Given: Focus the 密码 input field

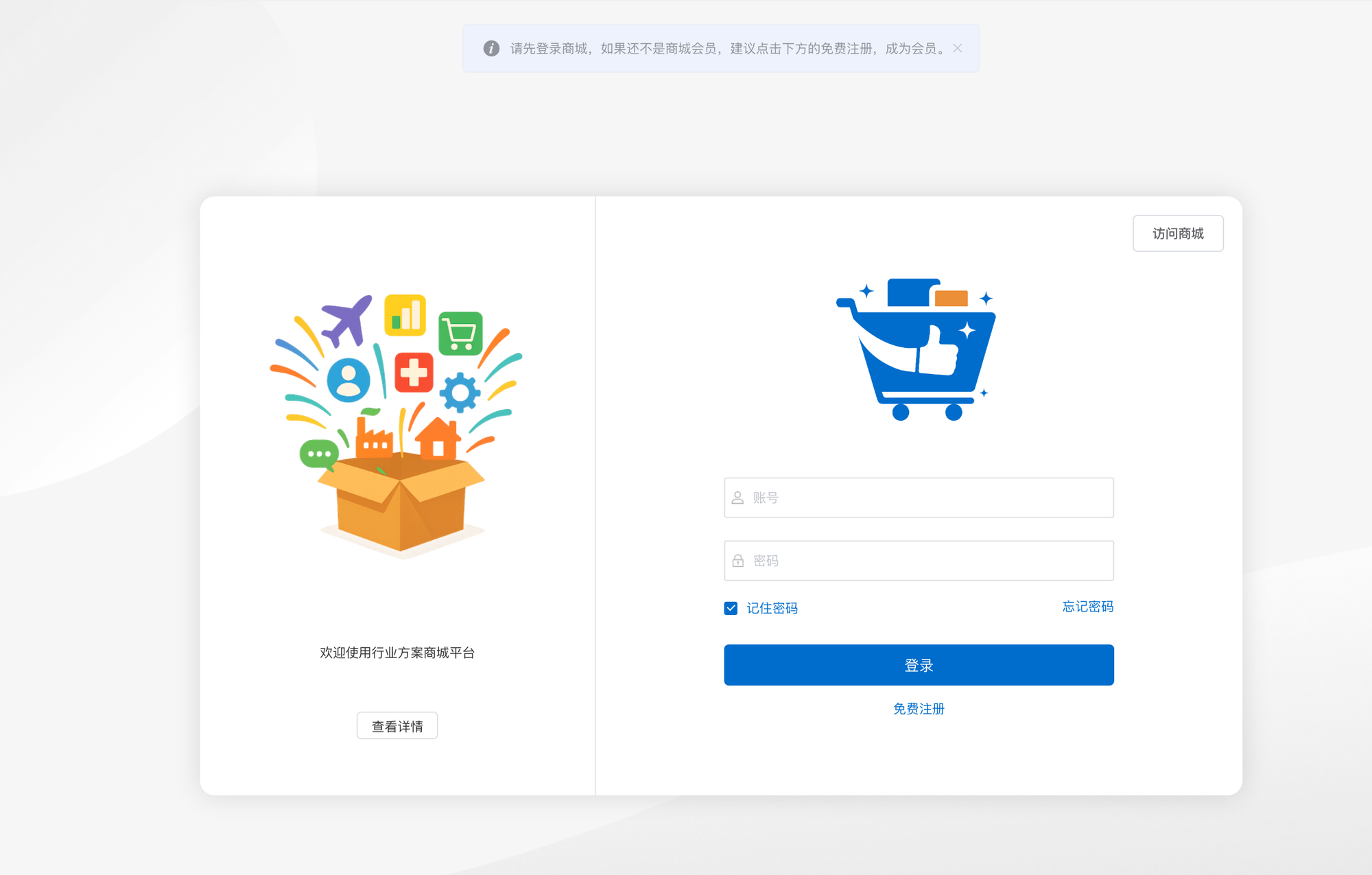Looking at the screenshot, I should tap(919, 561).
